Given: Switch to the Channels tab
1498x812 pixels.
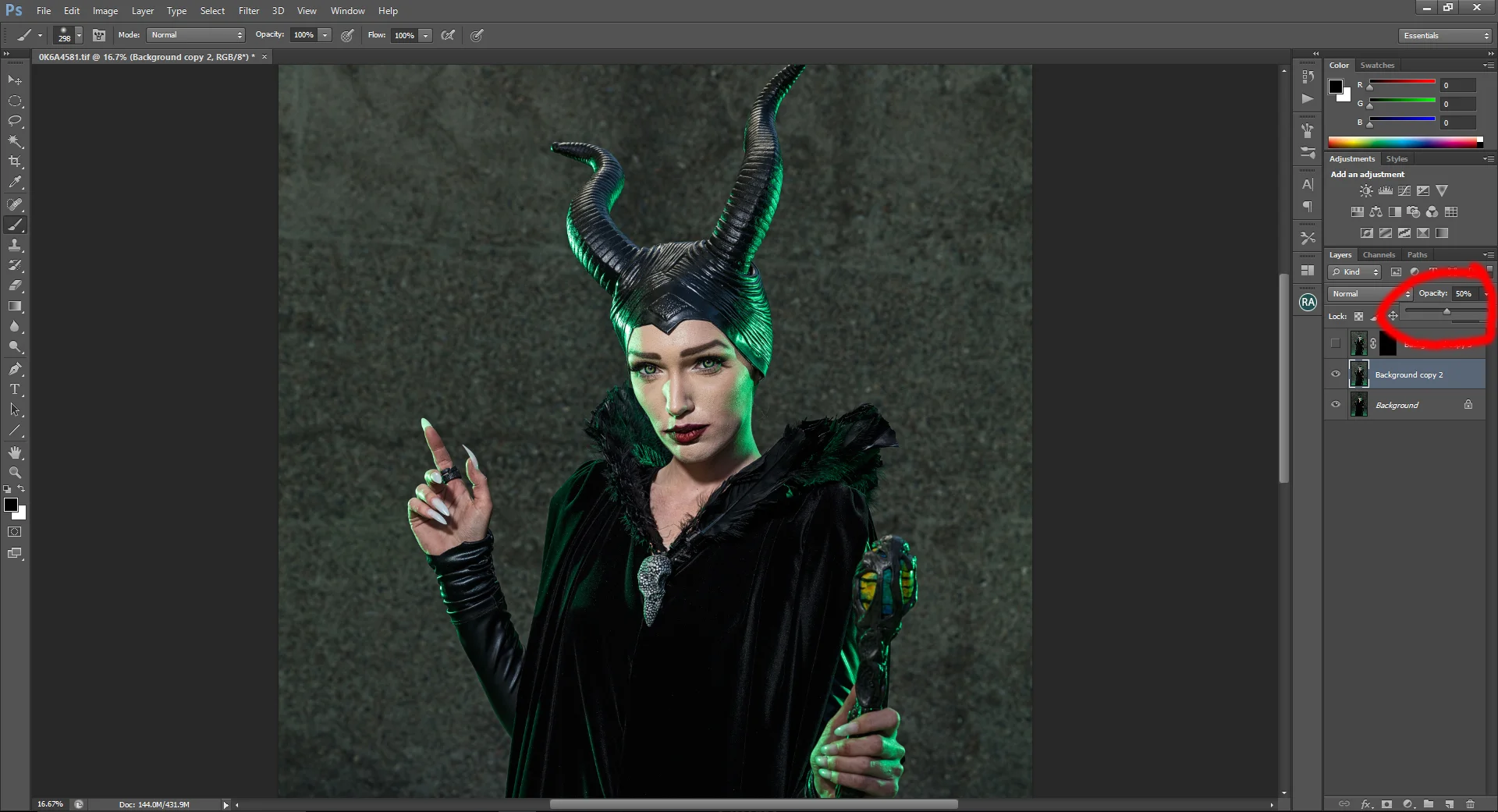Looking at the screenshot, I should pos(1379,255).
